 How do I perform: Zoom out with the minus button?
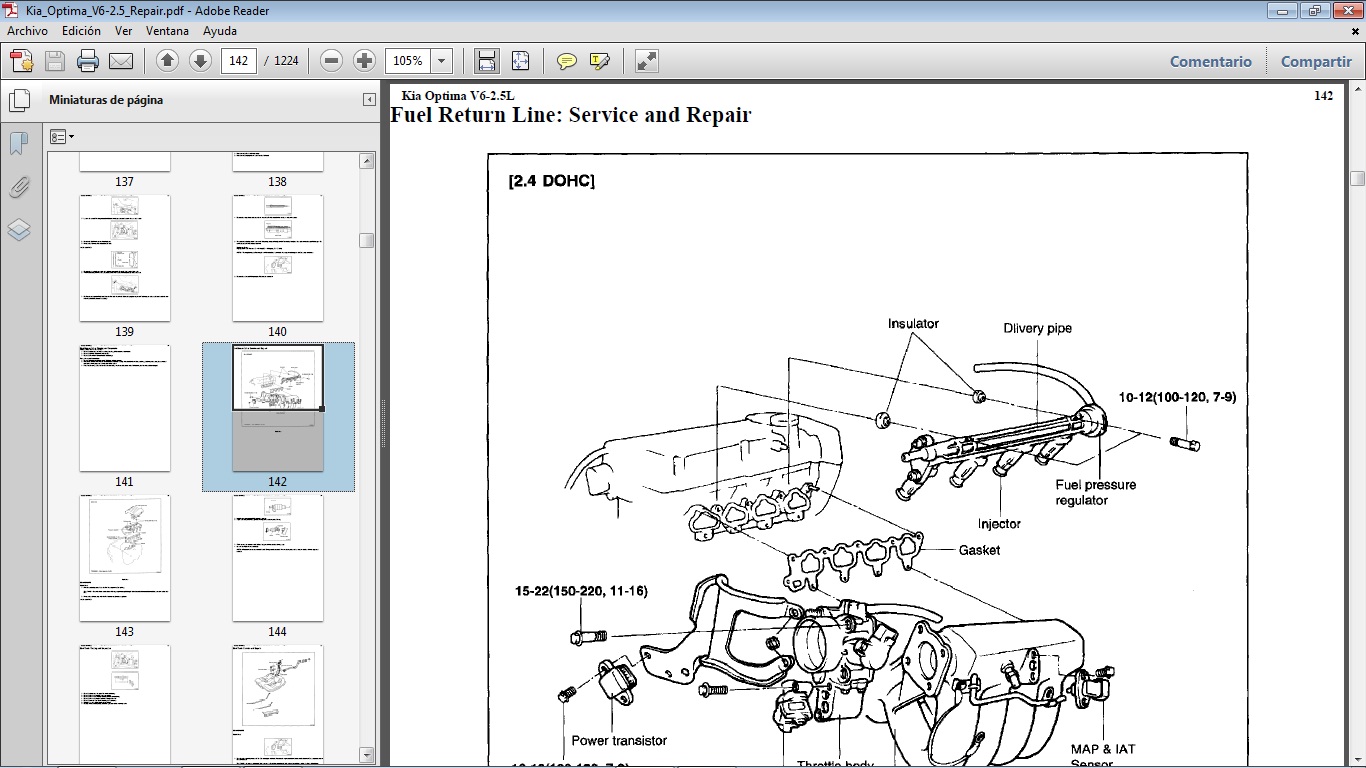[331, 60]
